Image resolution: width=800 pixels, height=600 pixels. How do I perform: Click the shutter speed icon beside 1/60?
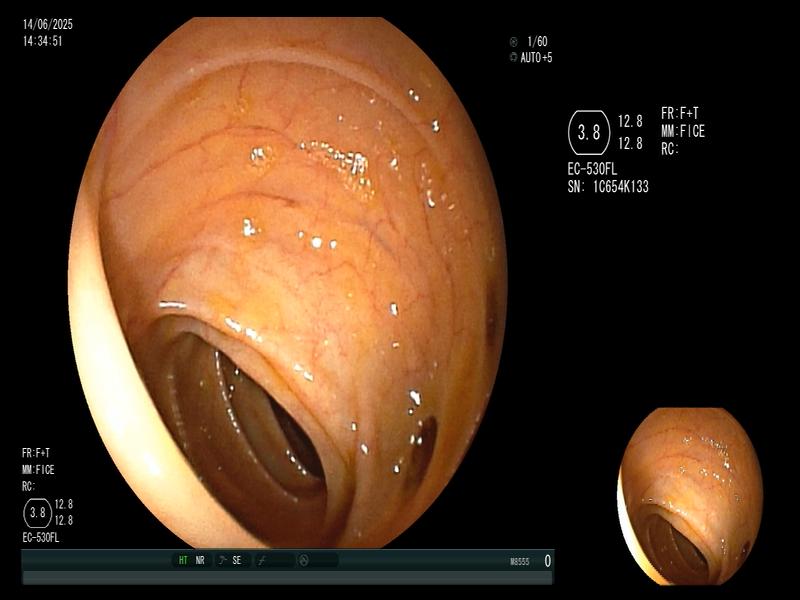pyautogui.click(x=513, y=42)
